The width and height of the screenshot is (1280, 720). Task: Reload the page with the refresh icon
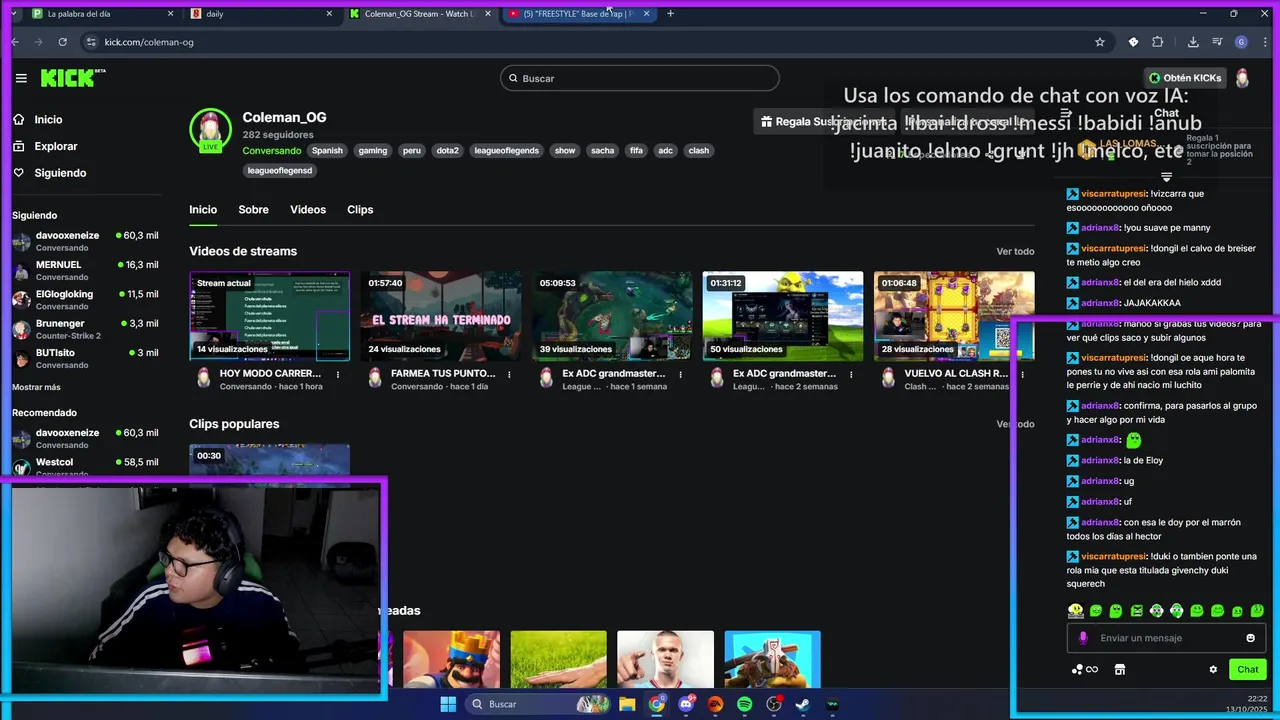(62, 42)
